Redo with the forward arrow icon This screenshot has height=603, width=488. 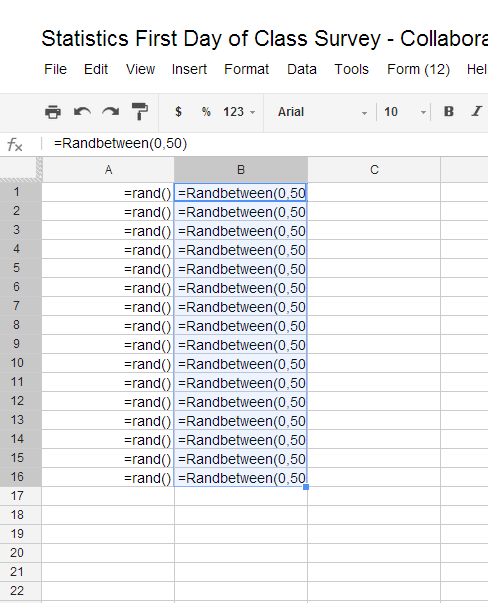point(111,112)
